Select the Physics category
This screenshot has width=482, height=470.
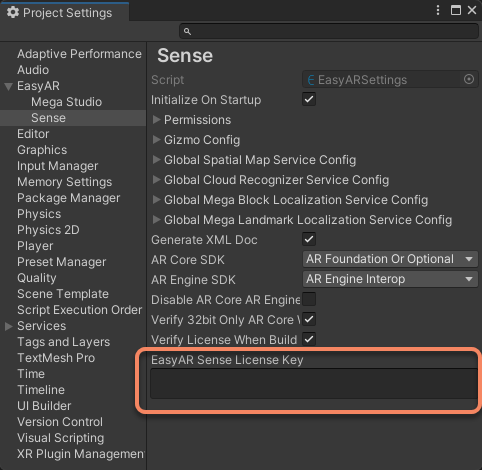click(39, 214)
